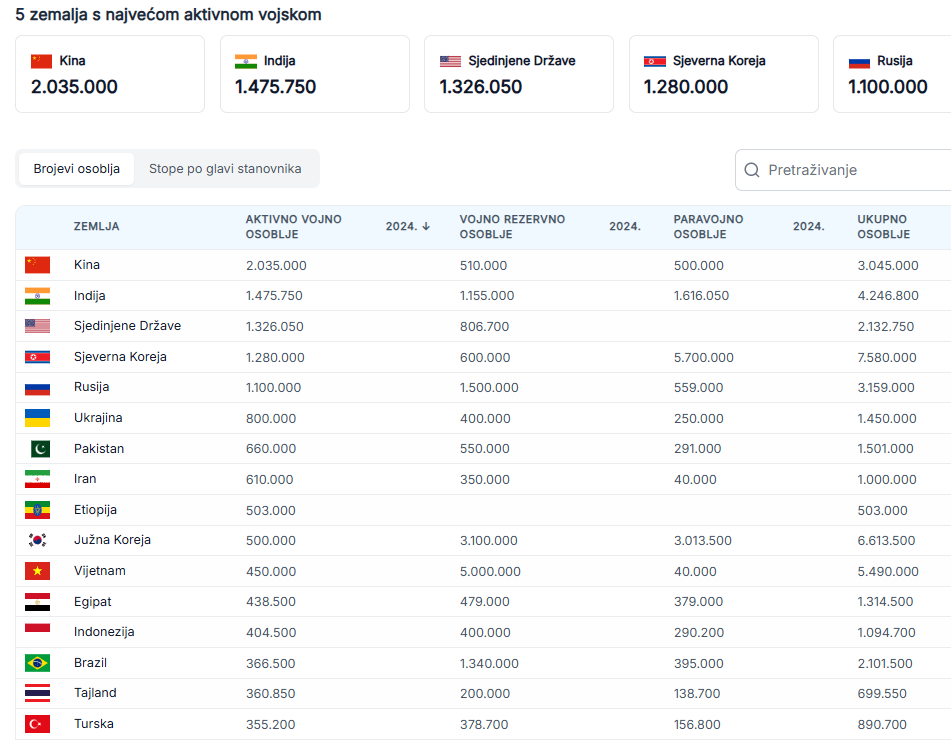Open the Kina top-five card

click(x=110, y=74)
